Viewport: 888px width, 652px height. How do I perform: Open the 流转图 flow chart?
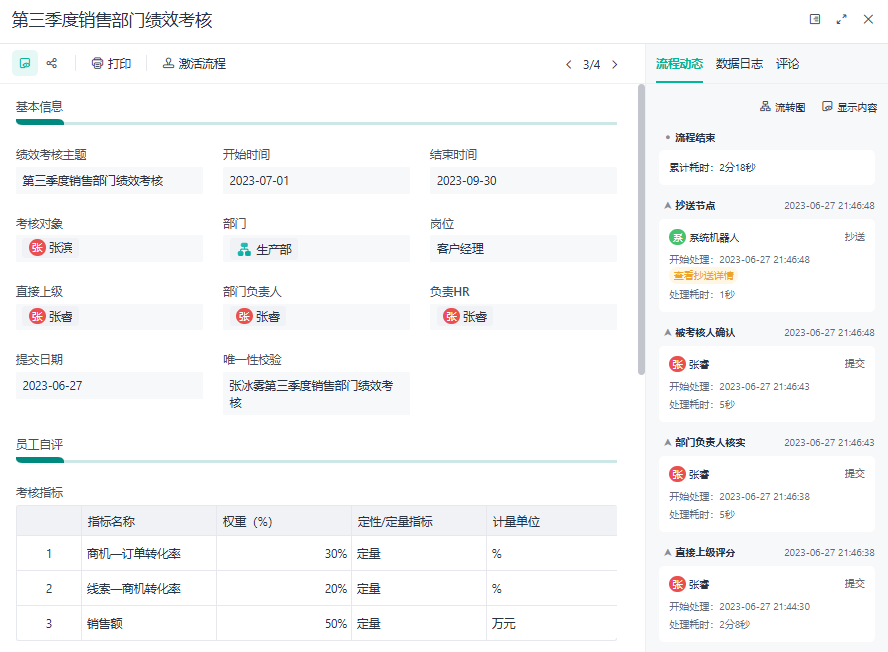pos(783,107)
